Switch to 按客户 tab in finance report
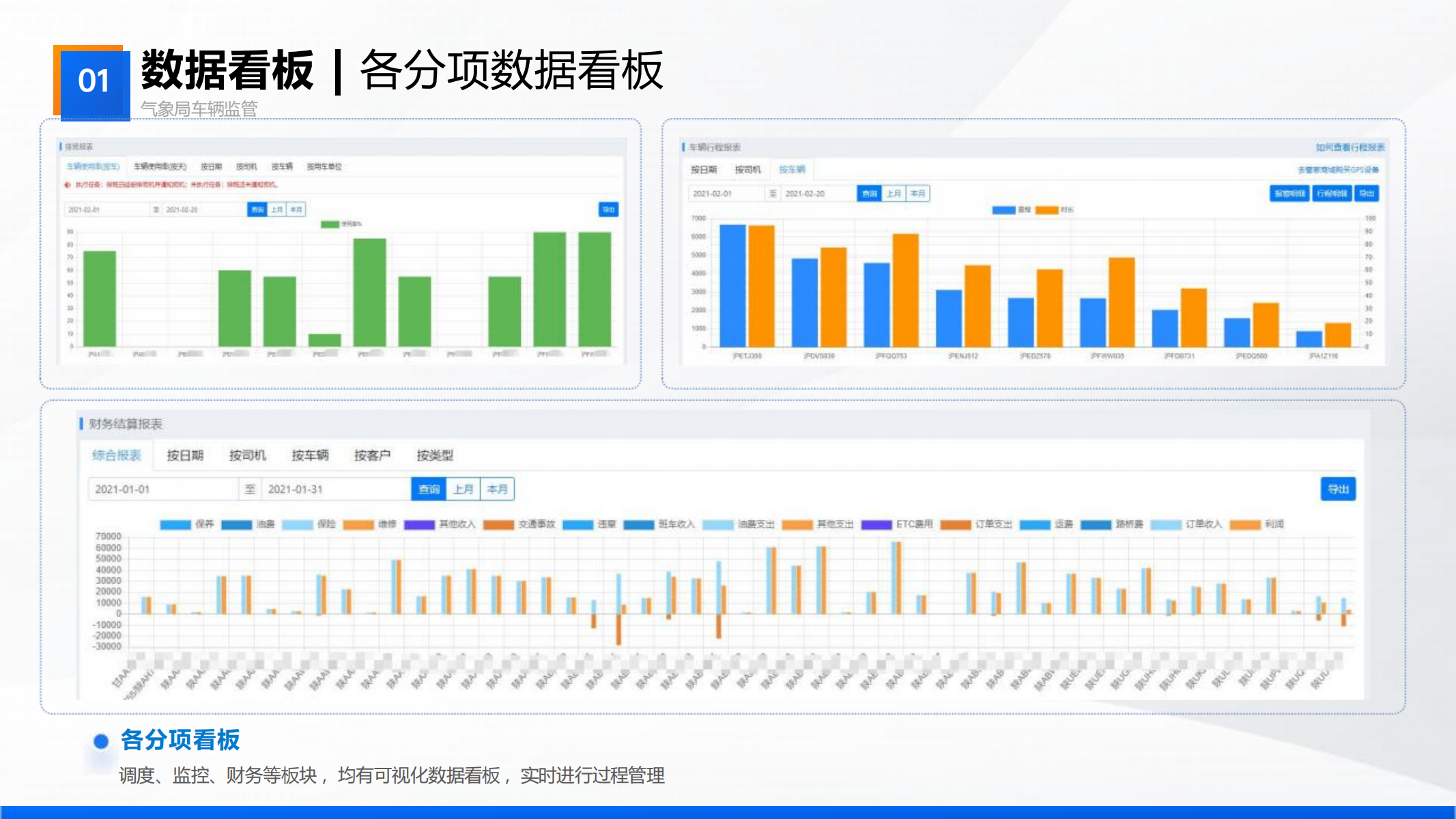 click(372, 455)
